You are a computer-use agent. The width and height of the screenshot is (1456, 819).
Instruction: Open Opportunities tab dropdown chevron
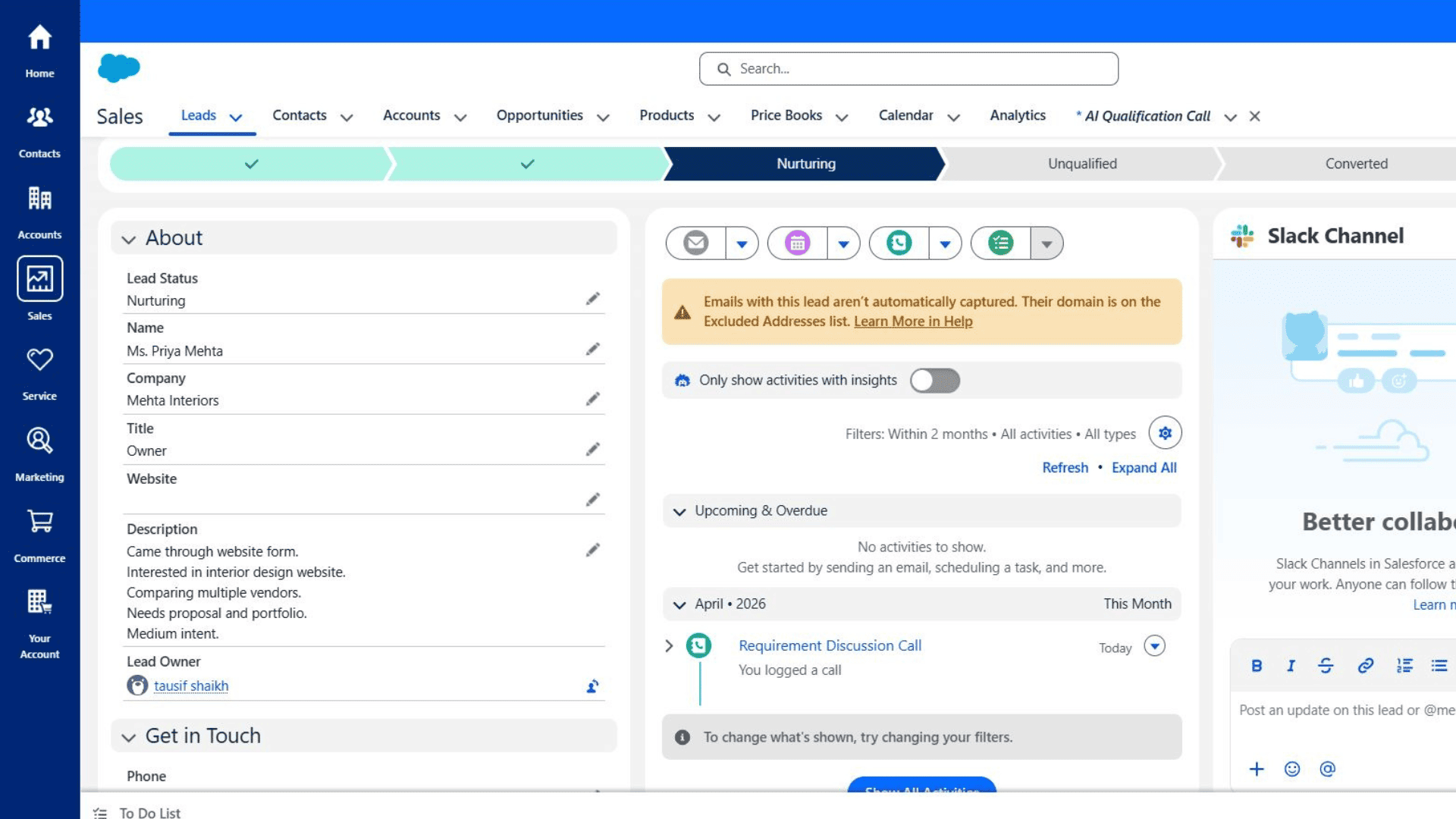603,118
